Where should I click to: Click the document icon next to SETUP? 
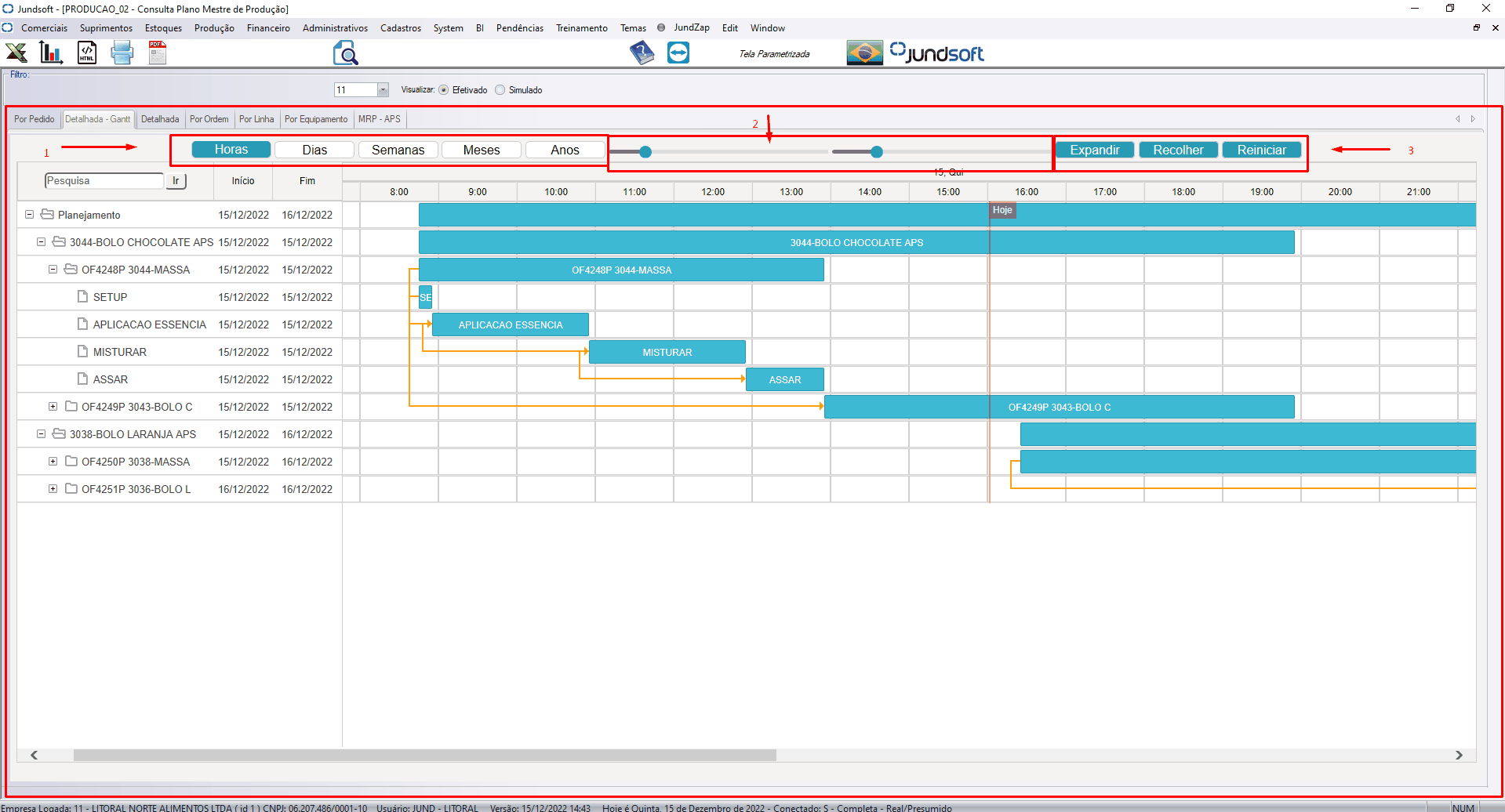(x=82, y=296)
